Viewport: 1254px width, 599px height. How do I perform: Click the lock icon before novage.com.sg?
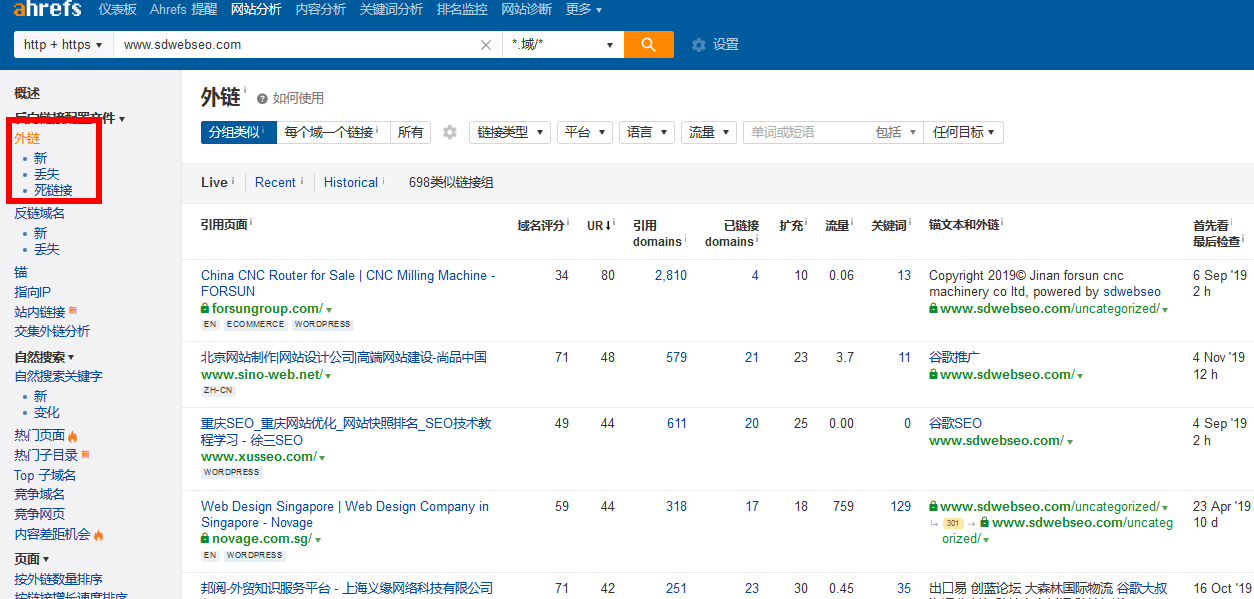(205, 539)
